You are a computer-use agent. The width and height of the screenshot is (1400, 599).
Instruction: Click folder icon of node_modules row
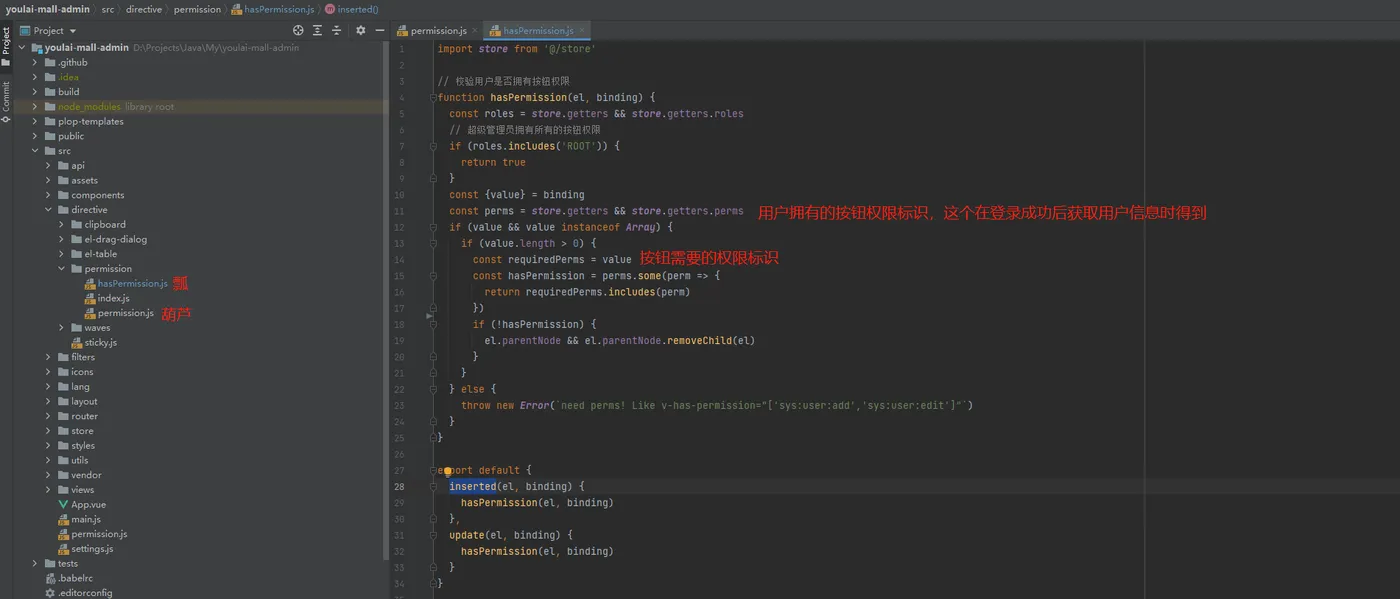50,107
